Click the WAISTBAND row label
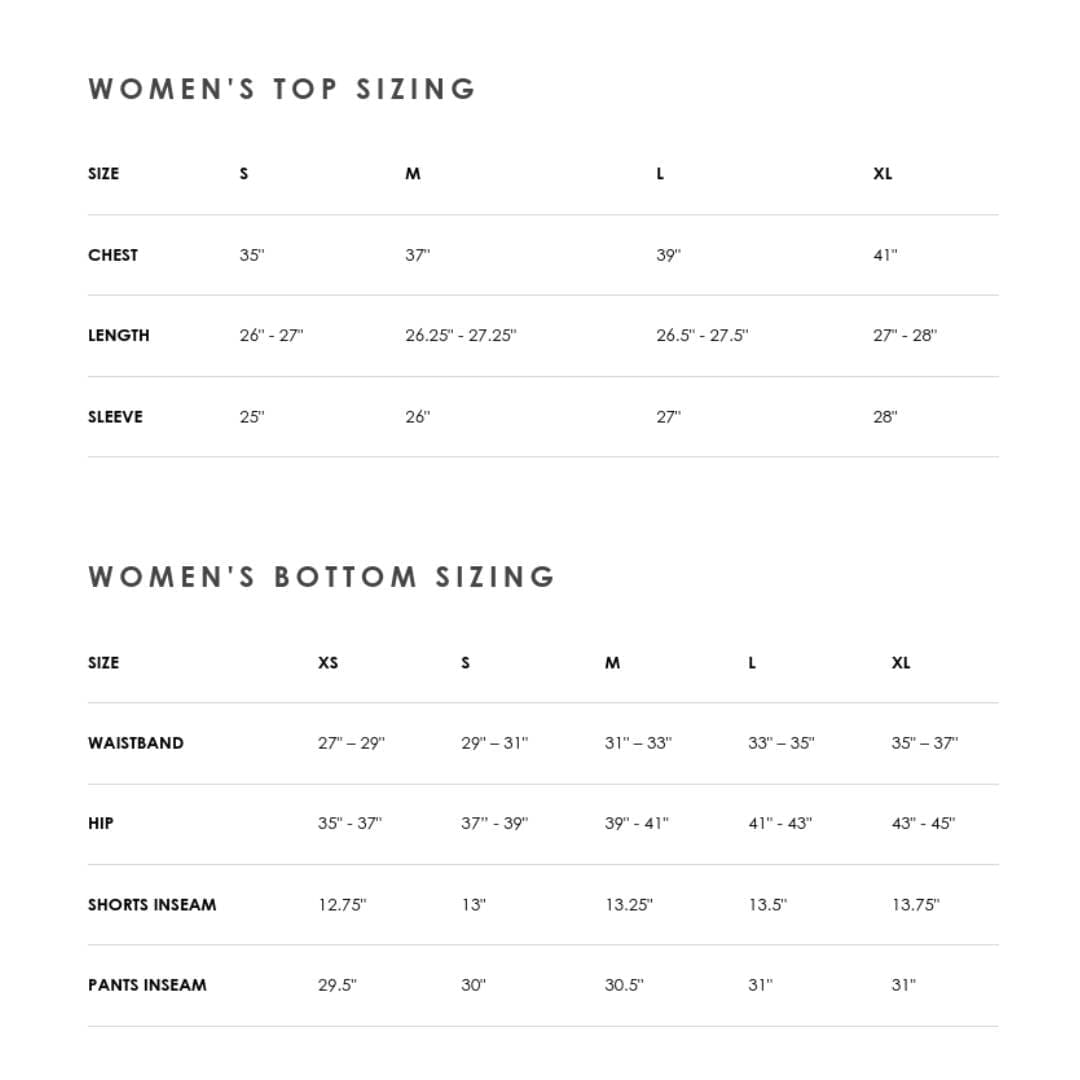This screenshot has width=1080, height=1080. point(136,743)
